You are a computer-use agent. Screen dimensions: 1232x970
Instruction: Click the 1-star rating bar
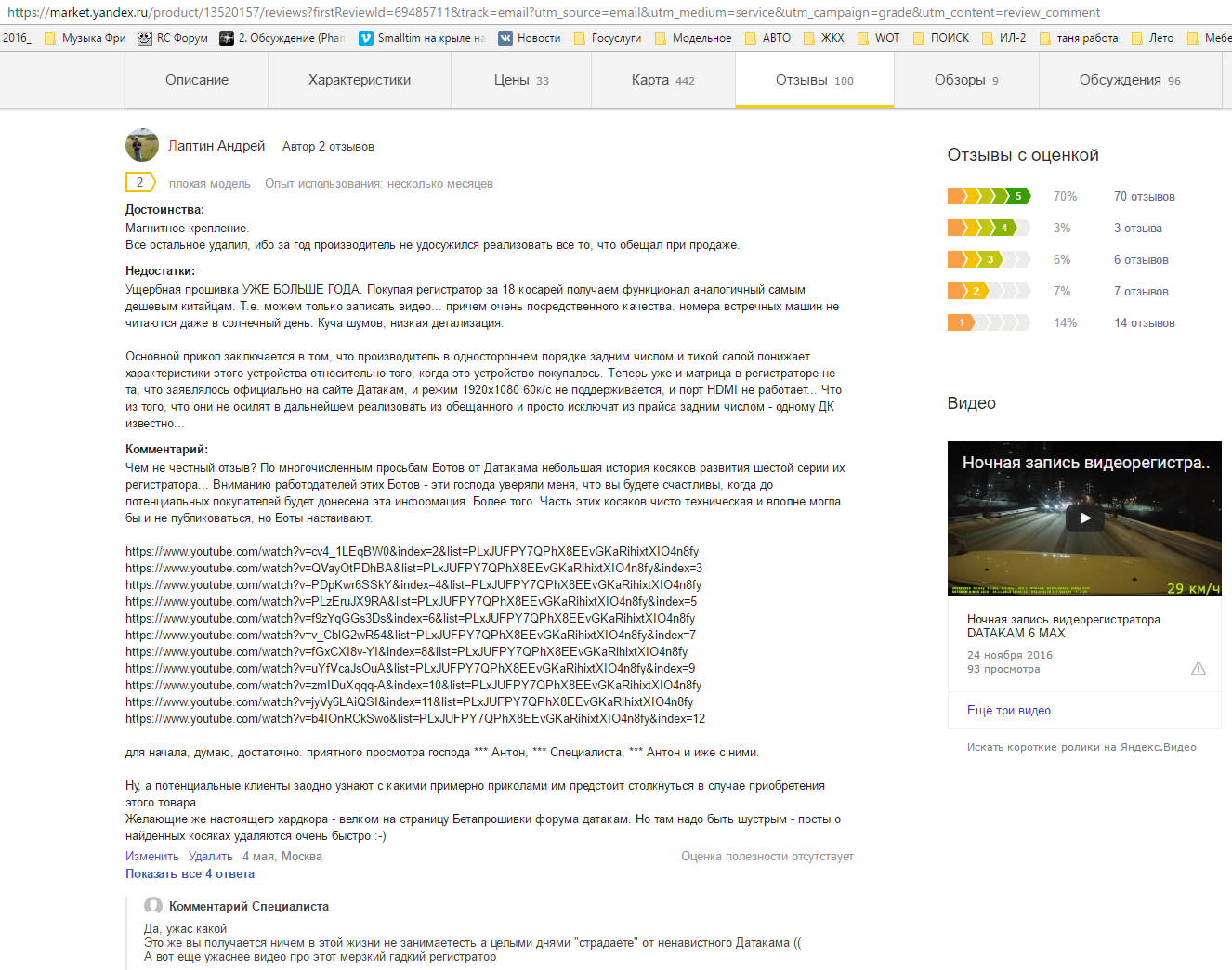click(989, 322)
